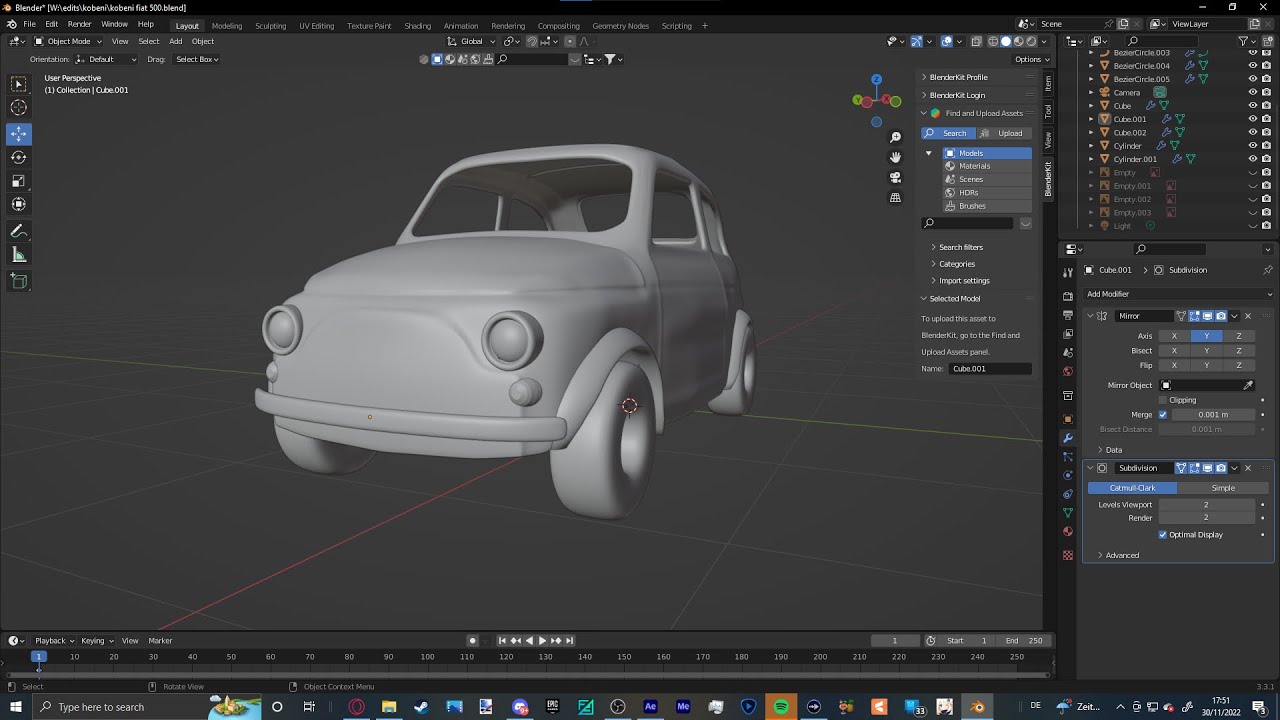Screen dimensions: 1280x720
Task: Expand the Subdivision Advanced section
Action: coord(1121,555)
